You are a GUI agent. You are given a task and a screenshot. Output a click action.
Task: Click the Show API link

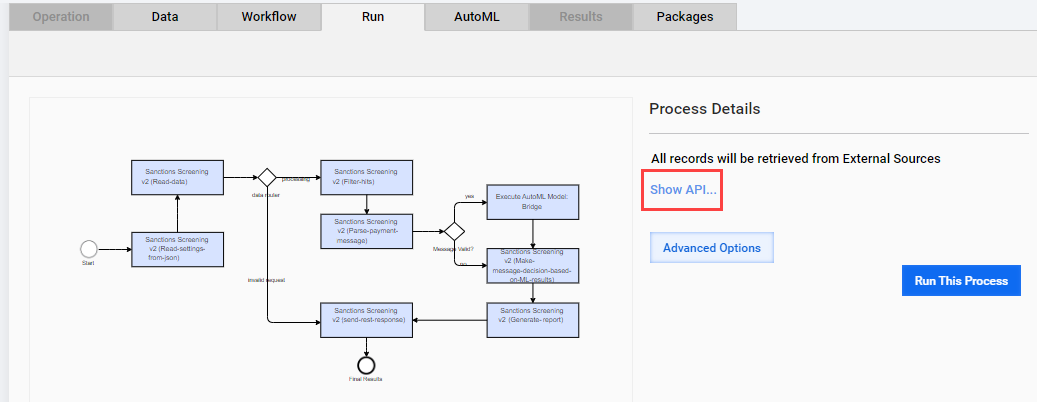click(683, 190)
